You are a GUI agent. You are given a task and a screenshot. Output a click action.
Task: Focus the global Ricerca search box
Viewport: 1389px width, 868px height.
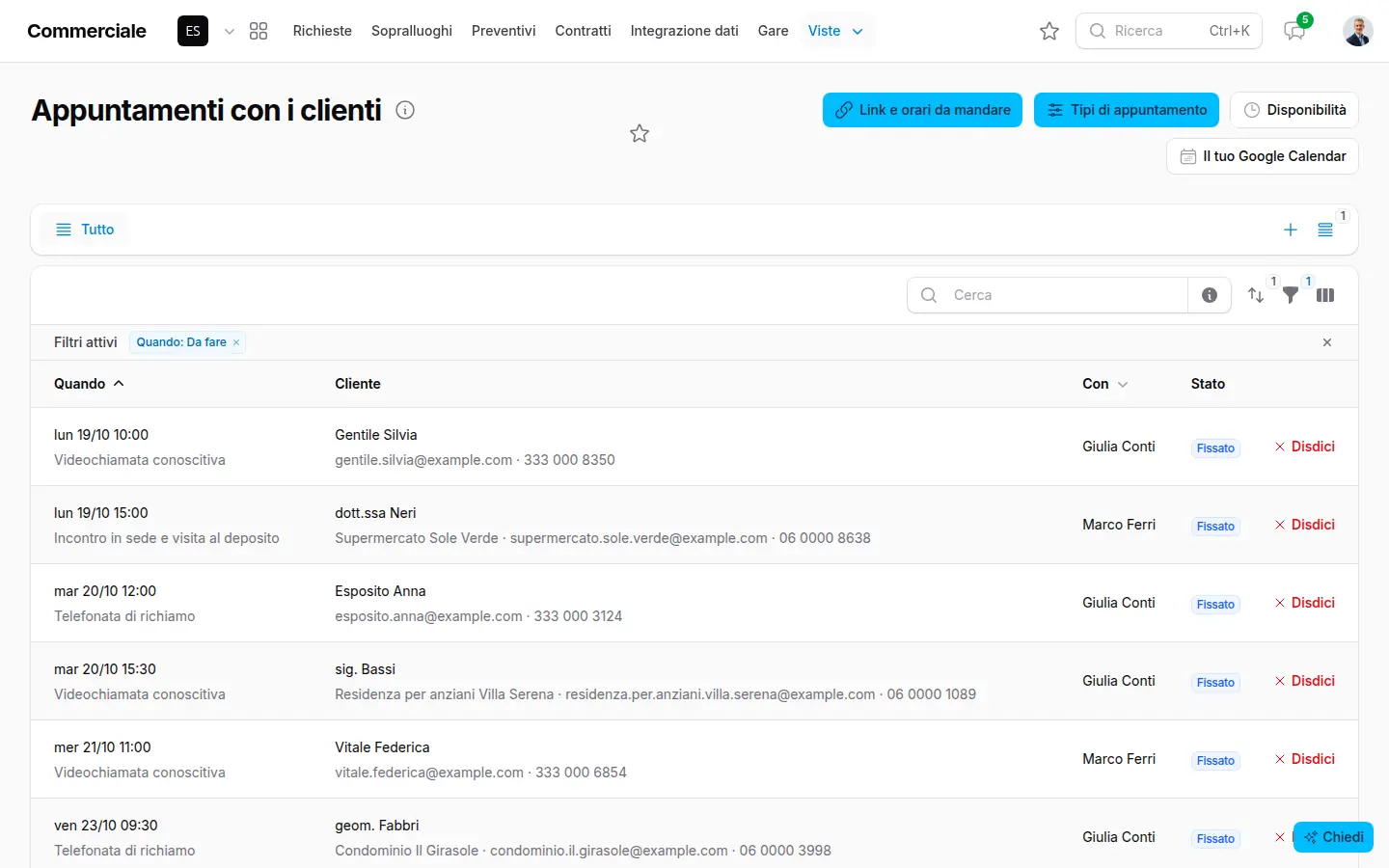[x=1169, y=31]
